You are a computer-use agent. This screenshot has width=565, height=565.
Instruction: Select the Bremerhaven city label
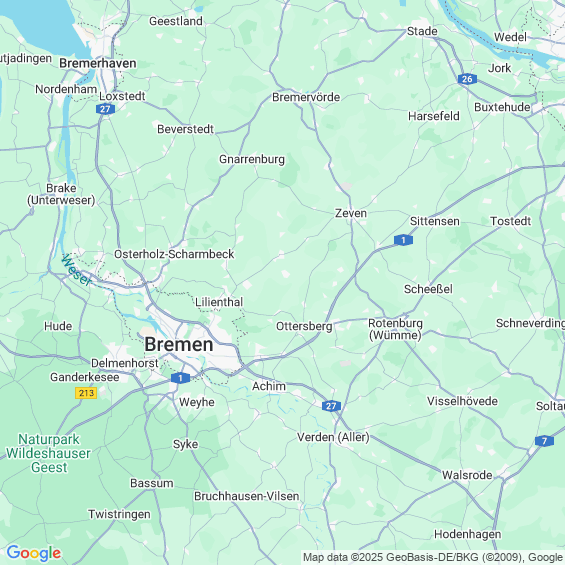(98, 63)
